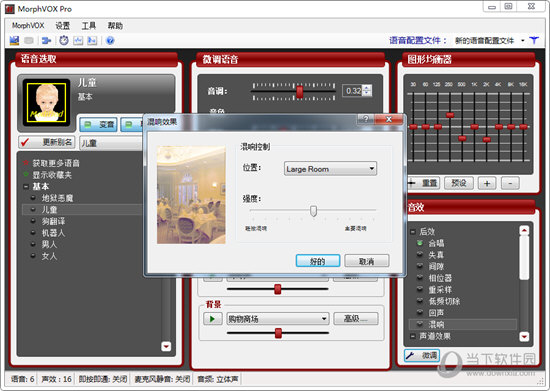Click the 儿童 alias input field
This screenshot has height=391, width=550.
coord(112,143)
